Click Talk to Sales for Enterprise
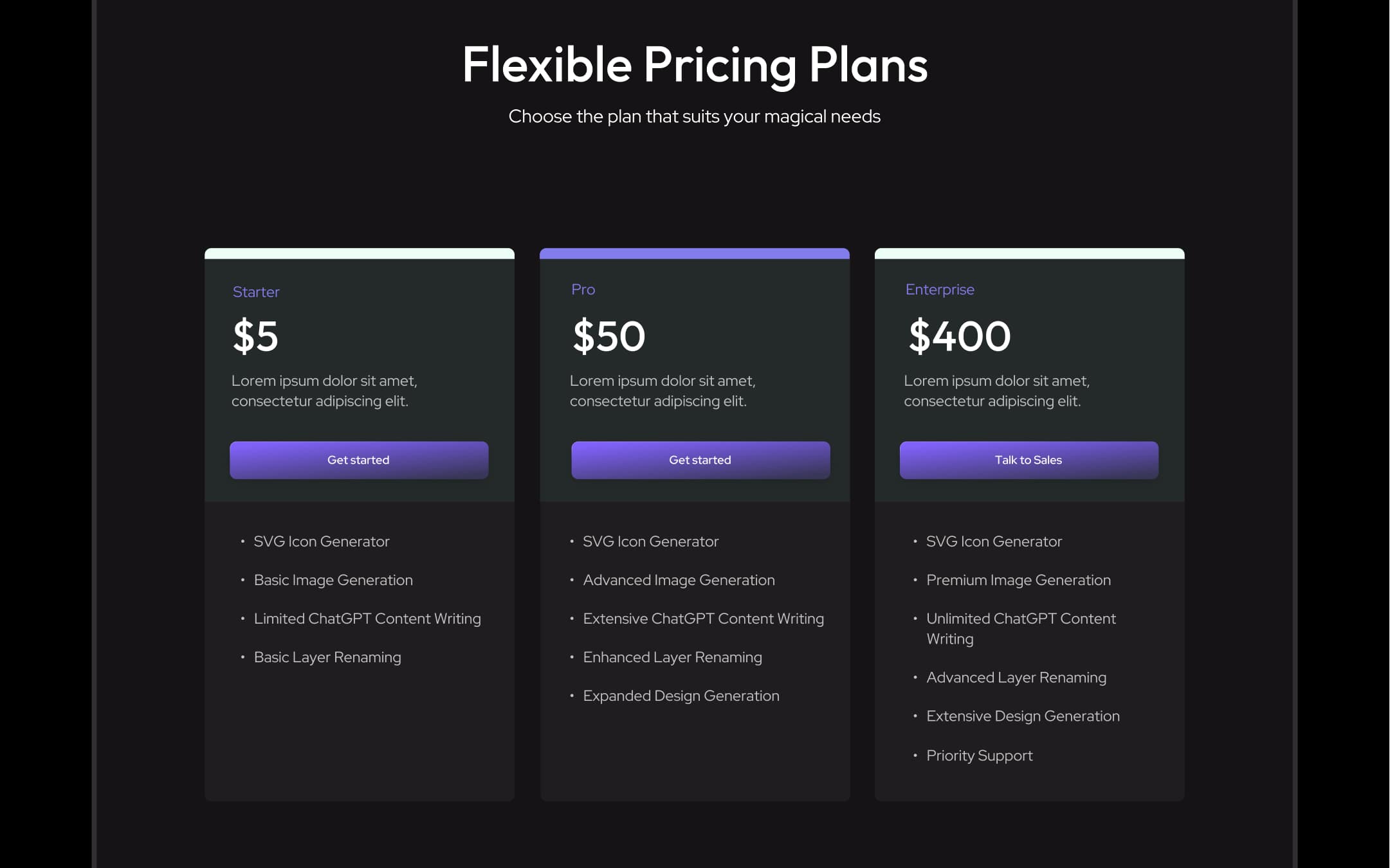This screenshot has width=1390, height=868. tap(1028, 460)
